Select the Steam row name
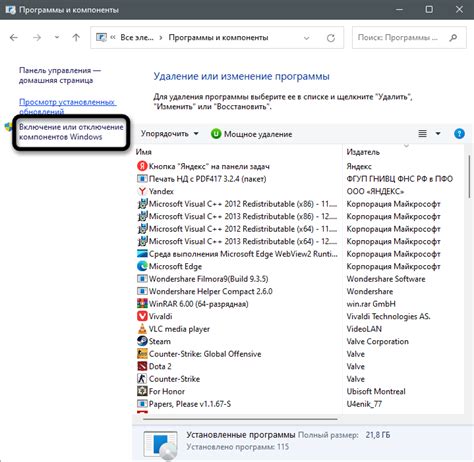474x462 pixels. point(160,341)
